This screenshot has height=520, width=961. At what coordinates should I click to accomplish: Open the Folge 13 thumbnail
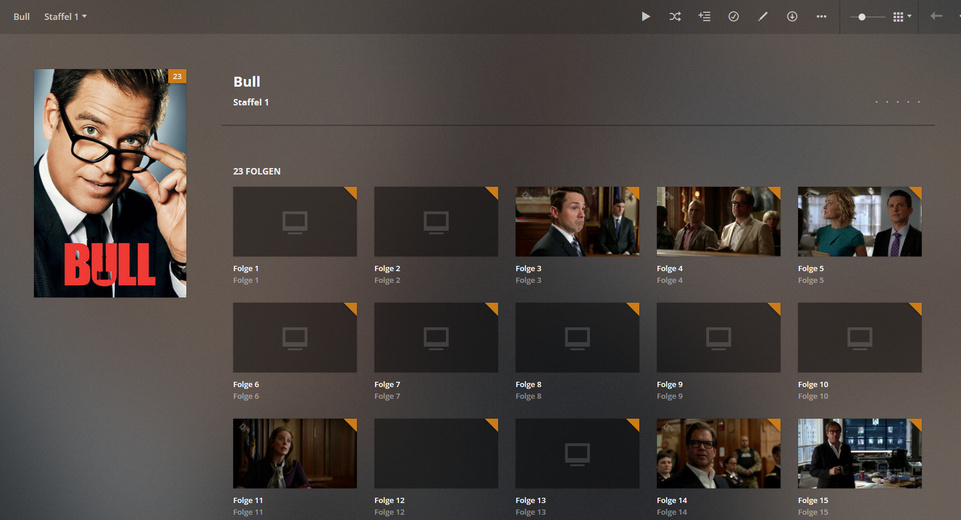point(577,453)
